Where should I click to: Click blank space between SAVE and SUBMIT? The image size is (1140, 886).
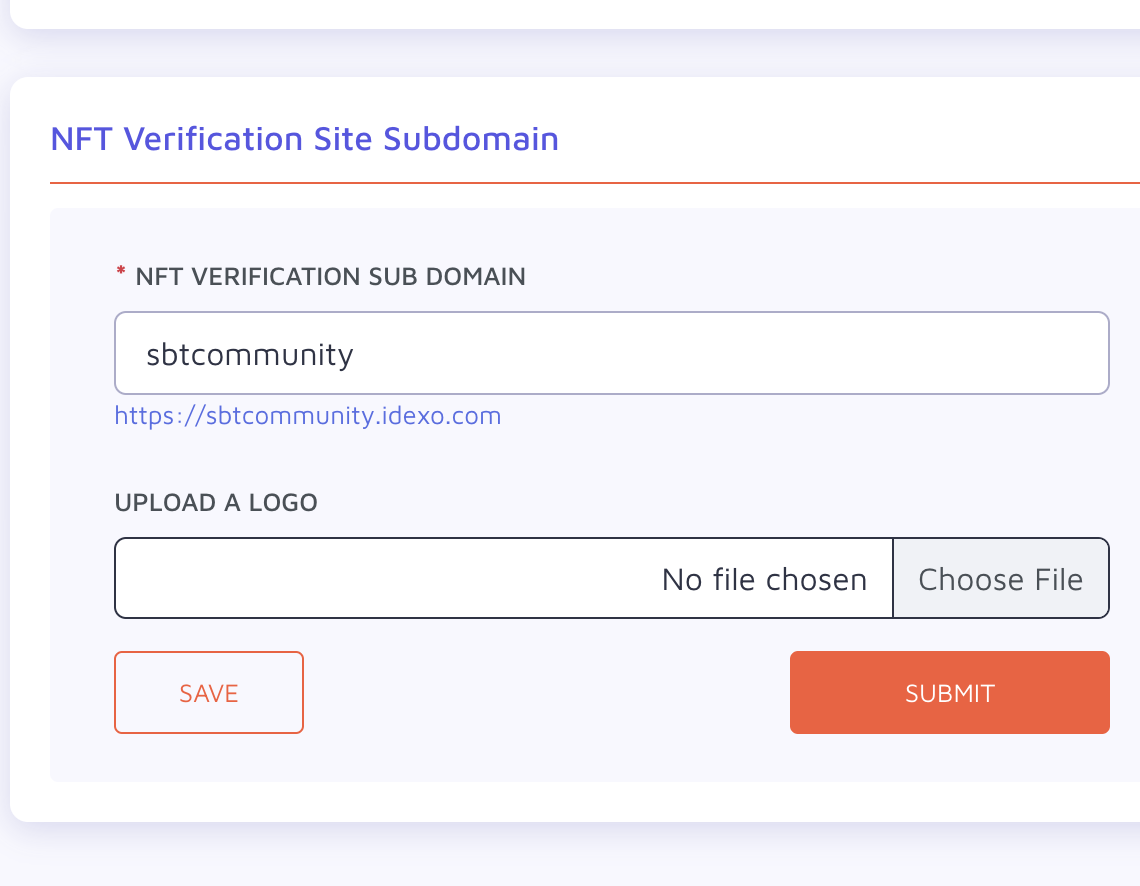point(546,693)
